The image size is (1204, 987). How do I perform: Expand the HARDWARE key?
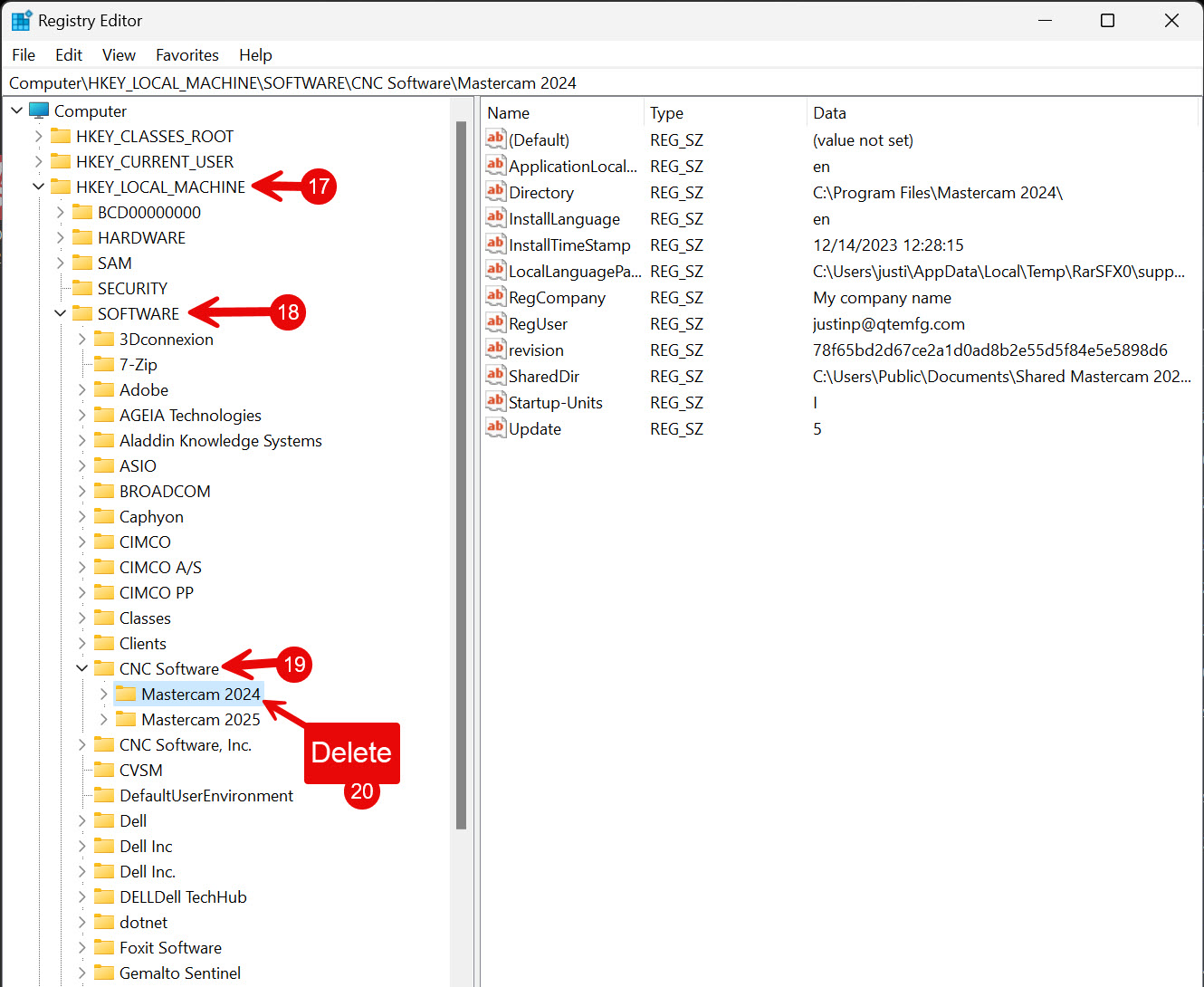60,237
